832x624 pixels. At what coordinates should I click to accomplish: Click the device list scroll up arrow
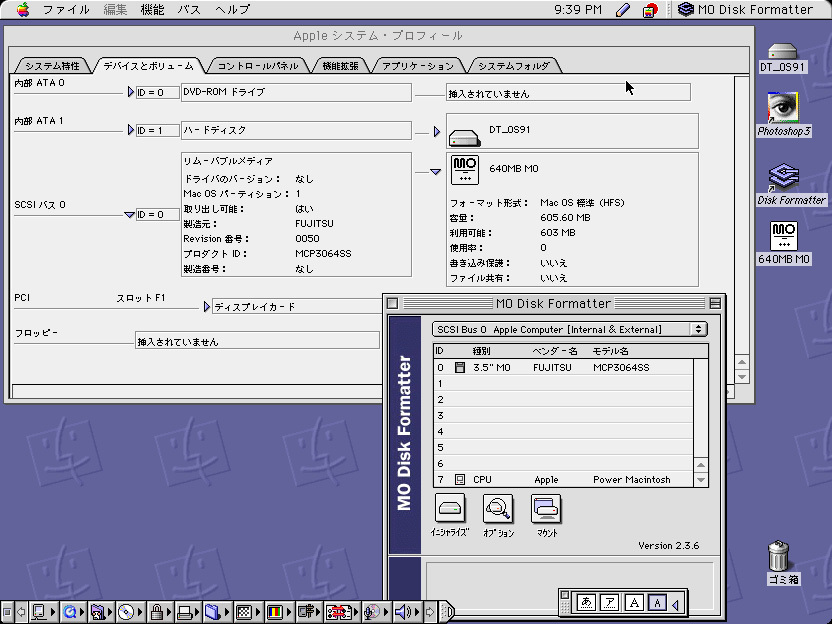point(701,465)
